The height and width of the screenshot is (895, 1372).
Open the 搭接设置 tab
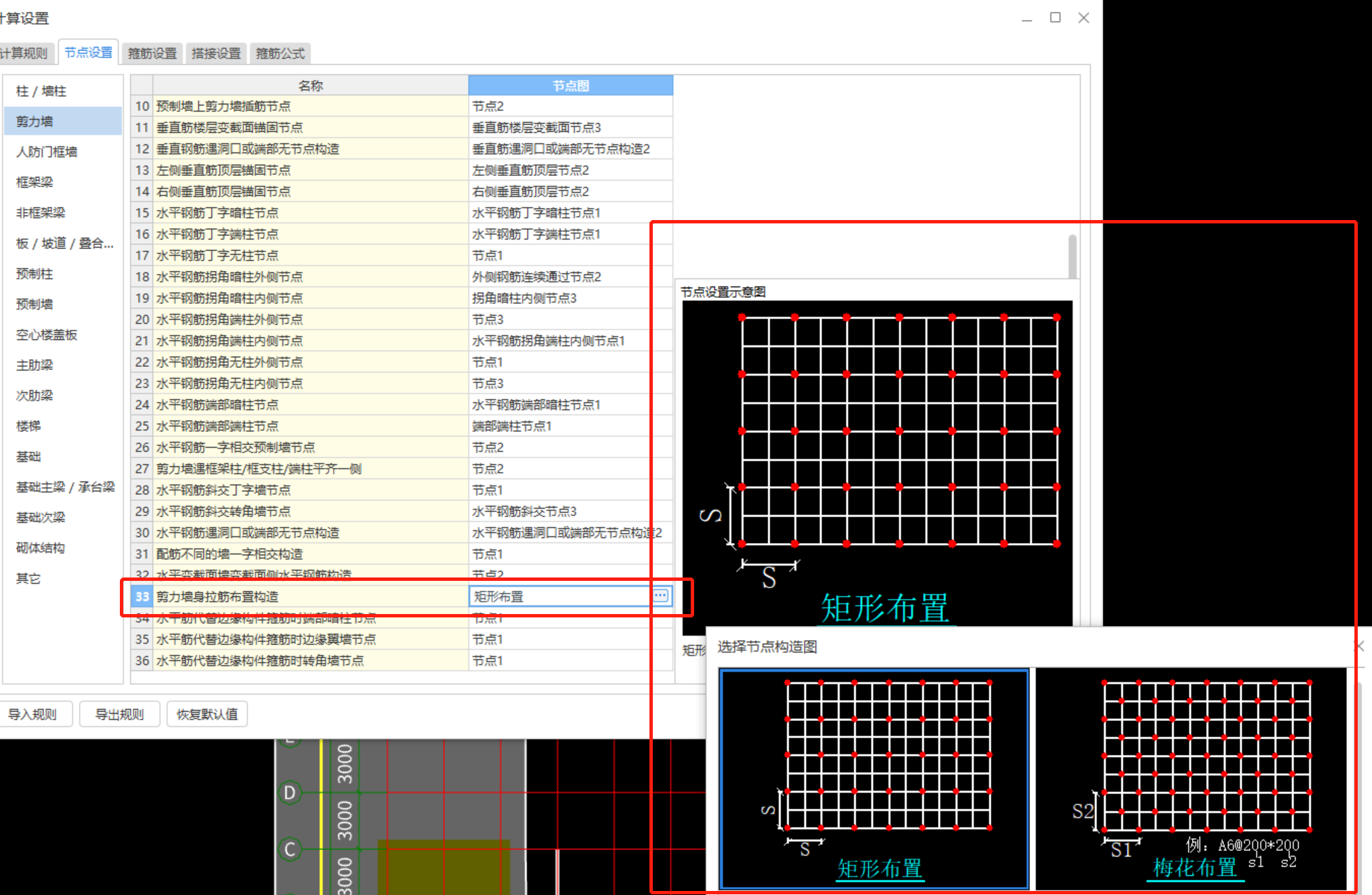(216, 53)
